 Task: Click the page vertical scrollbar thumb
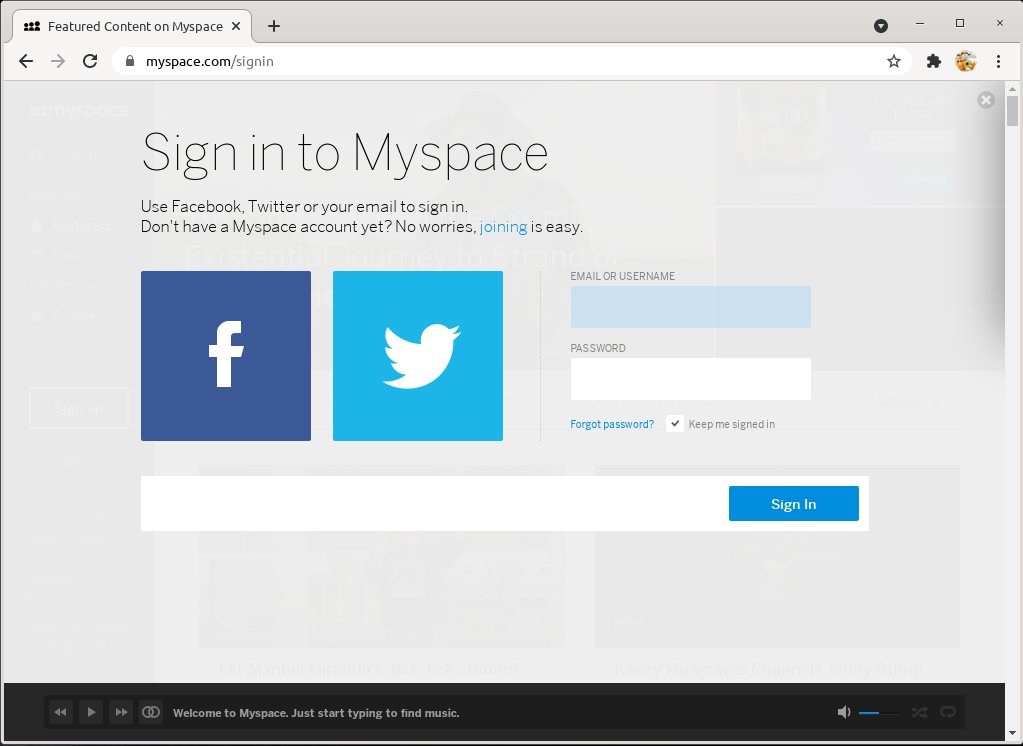pos(1012,111)
